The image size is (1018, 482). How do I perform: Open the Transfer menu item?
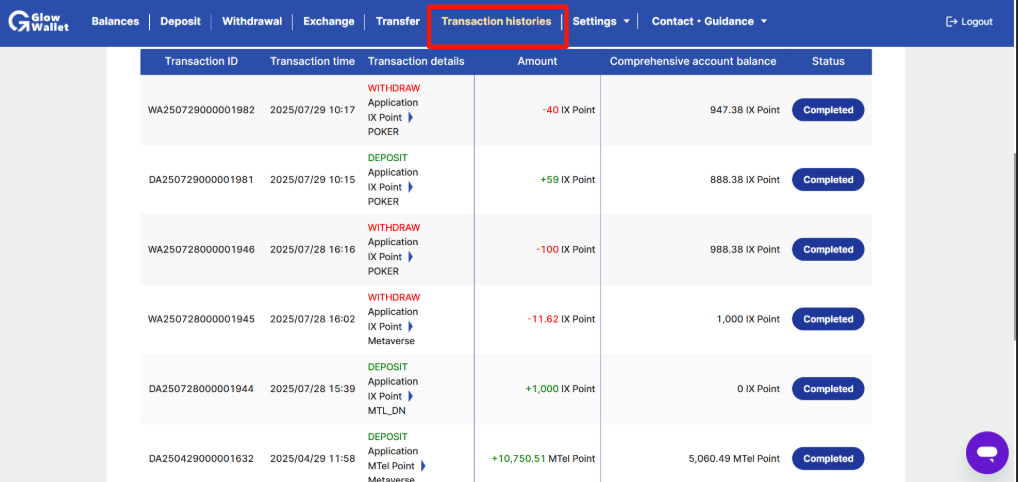pos(398,21)
